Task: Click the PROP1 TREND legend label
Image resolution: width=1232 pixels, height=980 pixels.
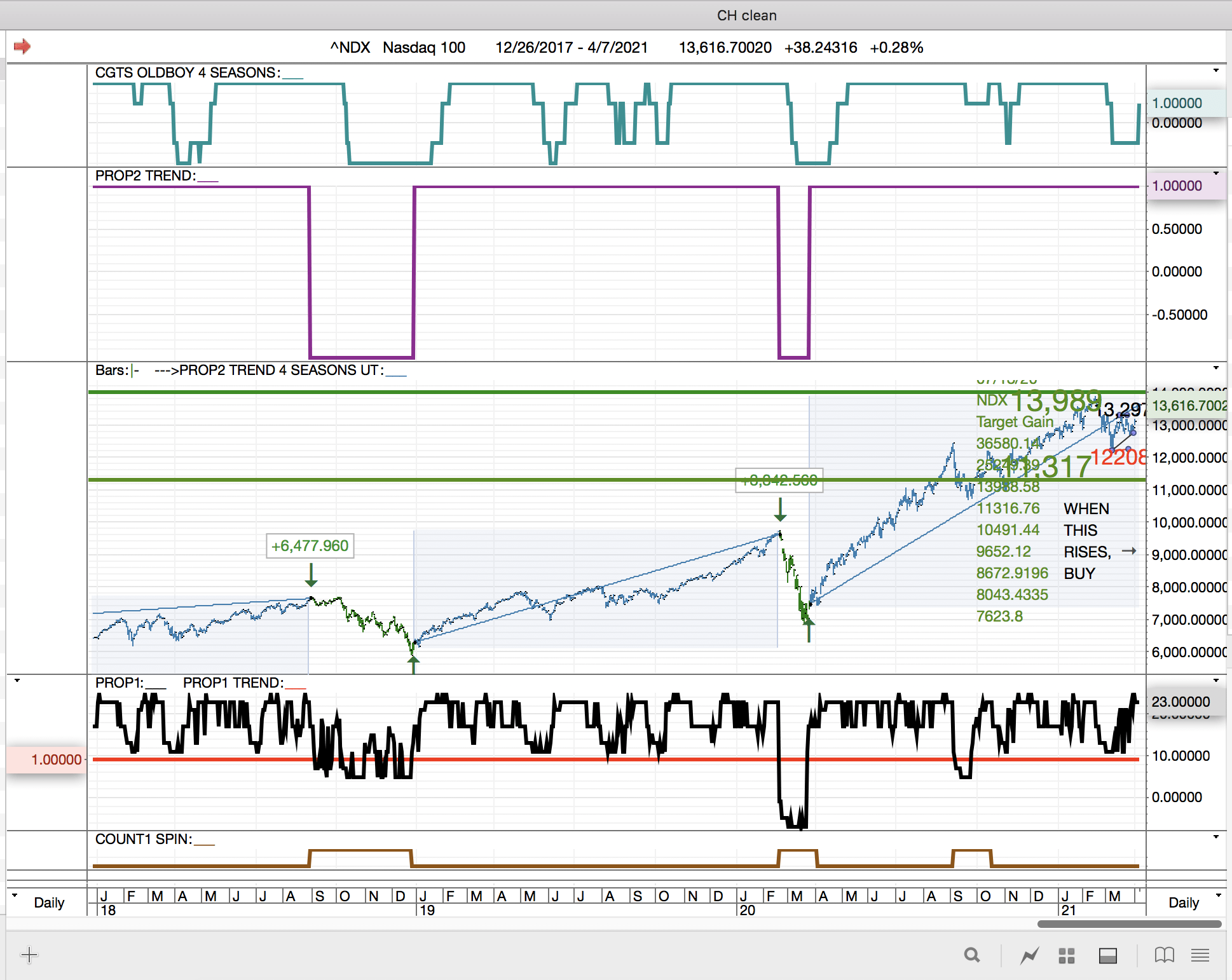Action: pyautogui.click(x=233, y=683)
